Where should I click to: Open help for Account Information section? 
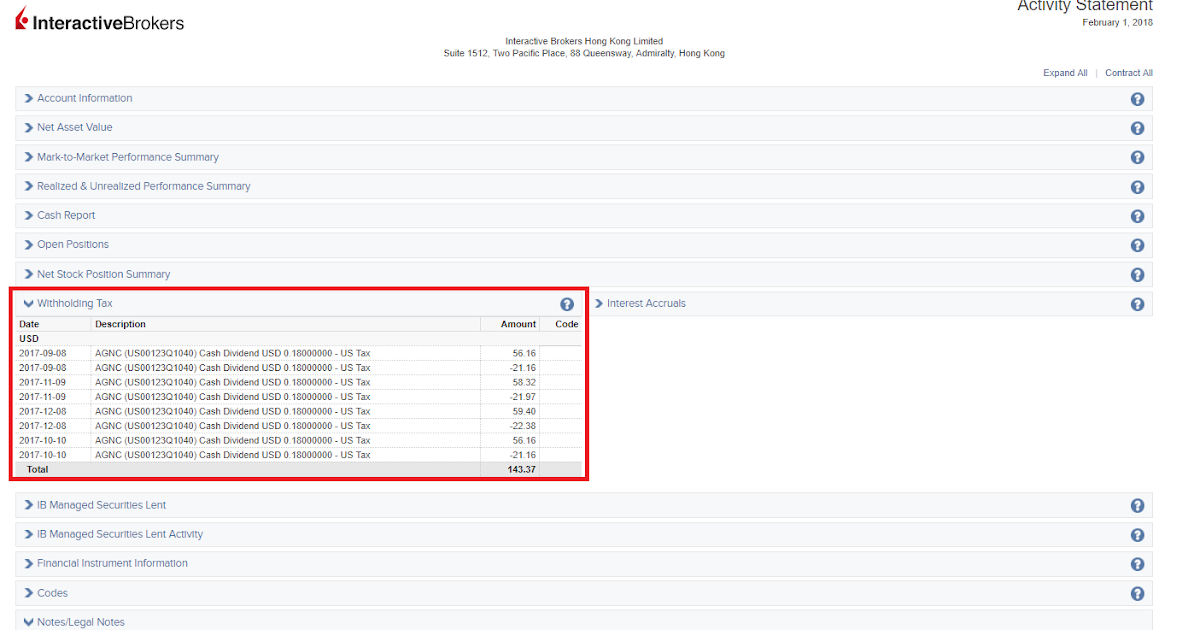click(1137, 99)
